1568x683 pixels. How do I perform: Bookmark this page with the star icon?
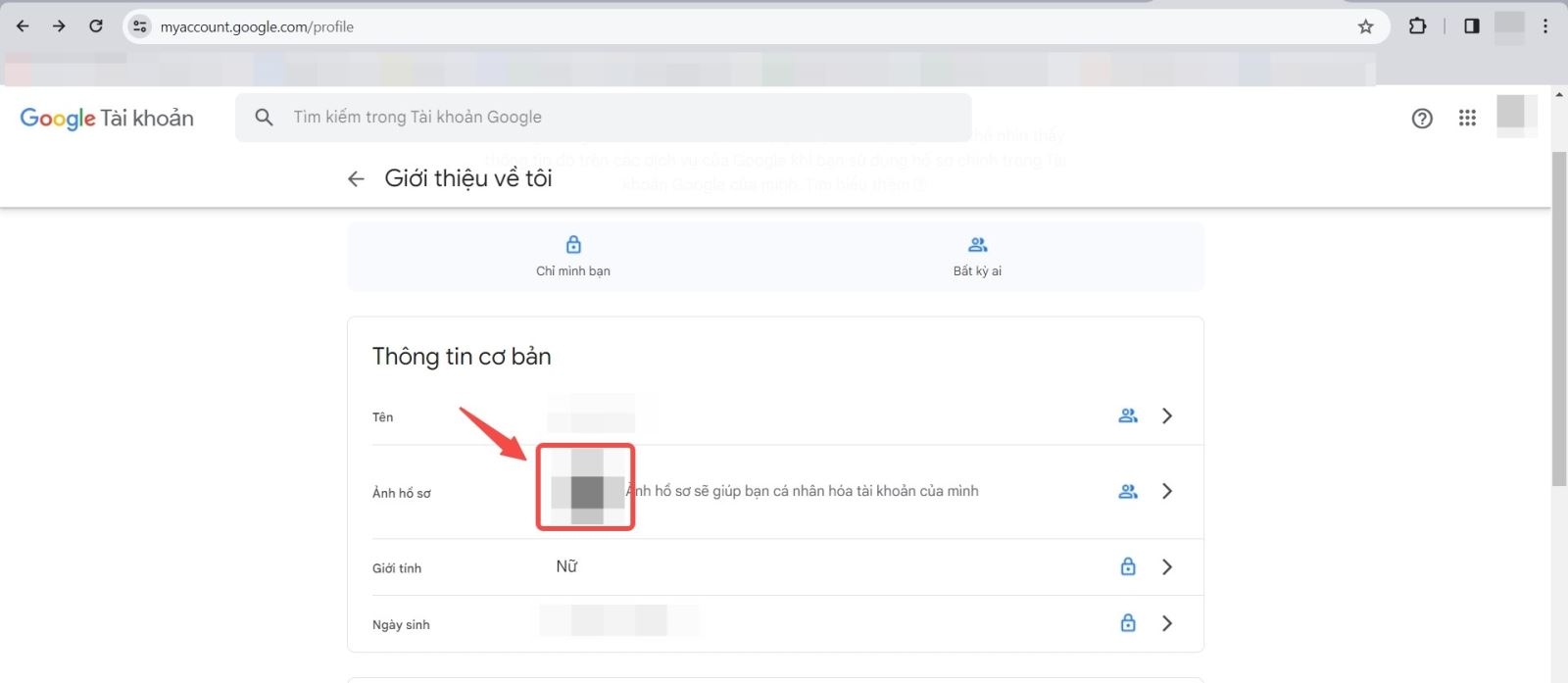point(1365,26)
